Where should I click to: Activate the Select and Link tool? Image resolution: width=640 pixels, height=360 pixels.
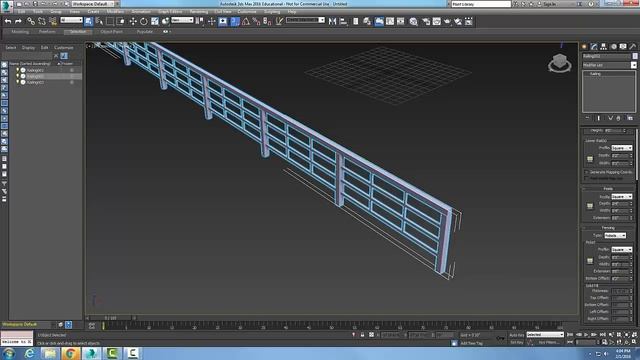click(x=31, y=21)
